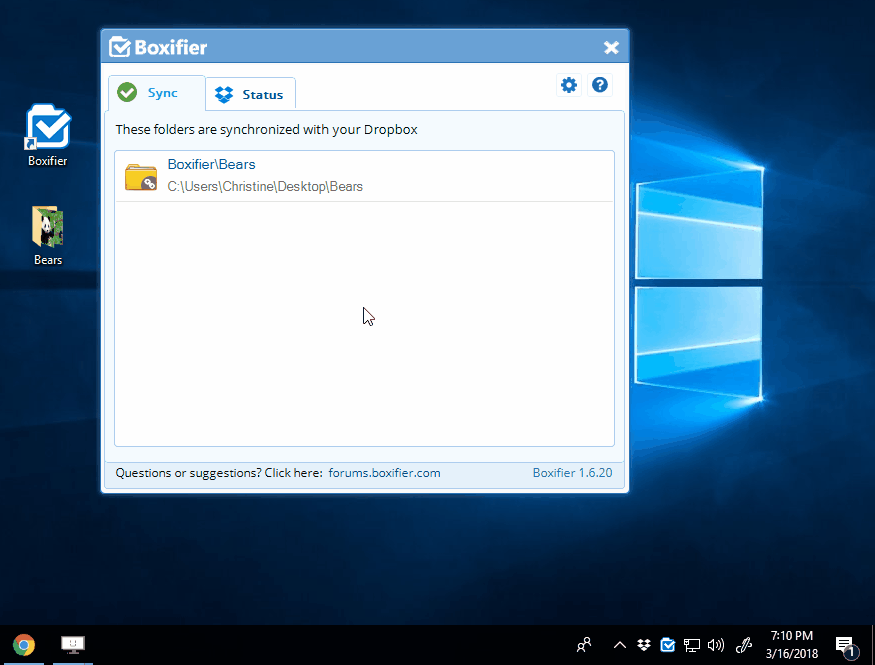Click the green check icon on Sync tab
This screenshot has height=665, width=875.
127,92
